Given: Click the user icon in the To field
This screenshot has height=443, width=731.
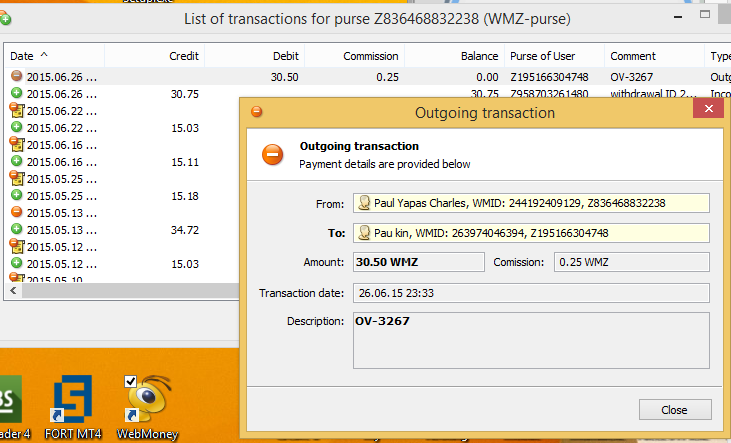Looking at the screenshot, I should [364, 233].
